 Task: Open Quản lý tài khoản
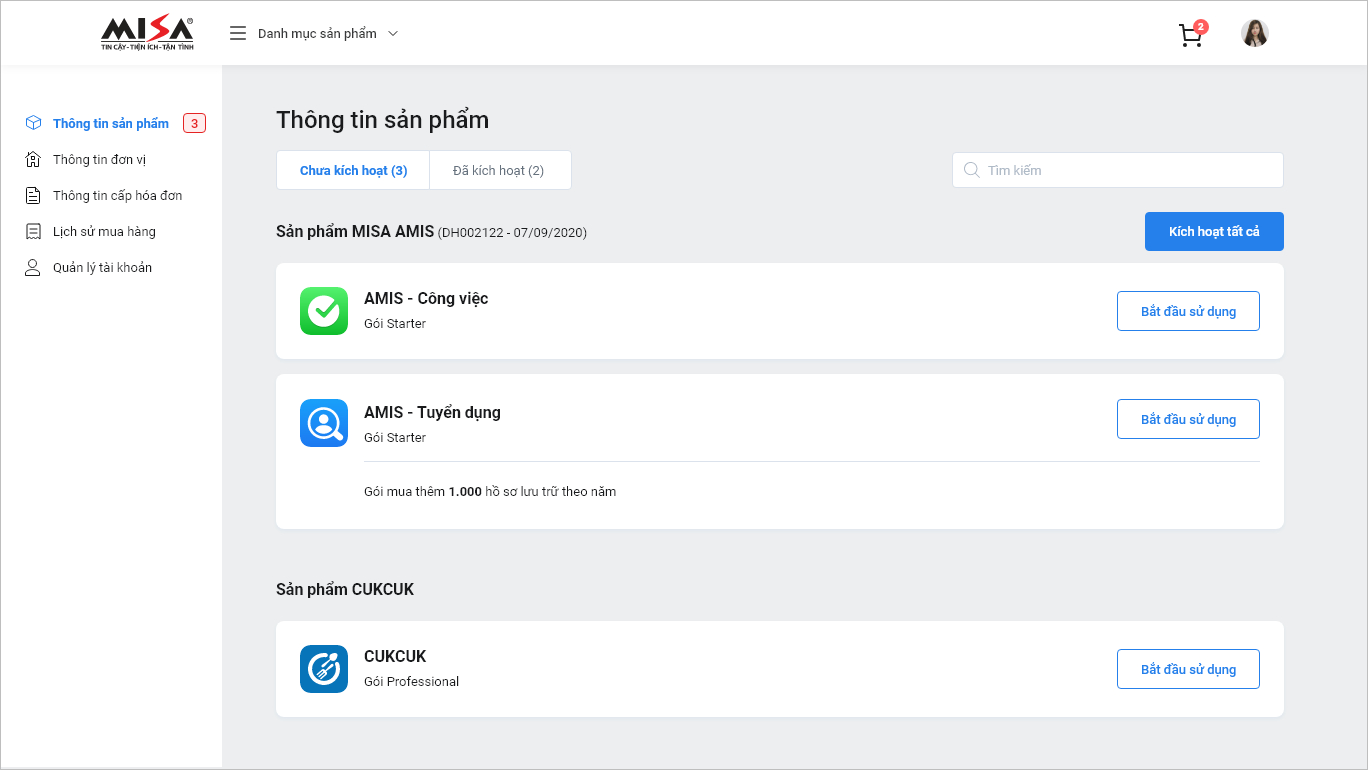coord(102,267)
